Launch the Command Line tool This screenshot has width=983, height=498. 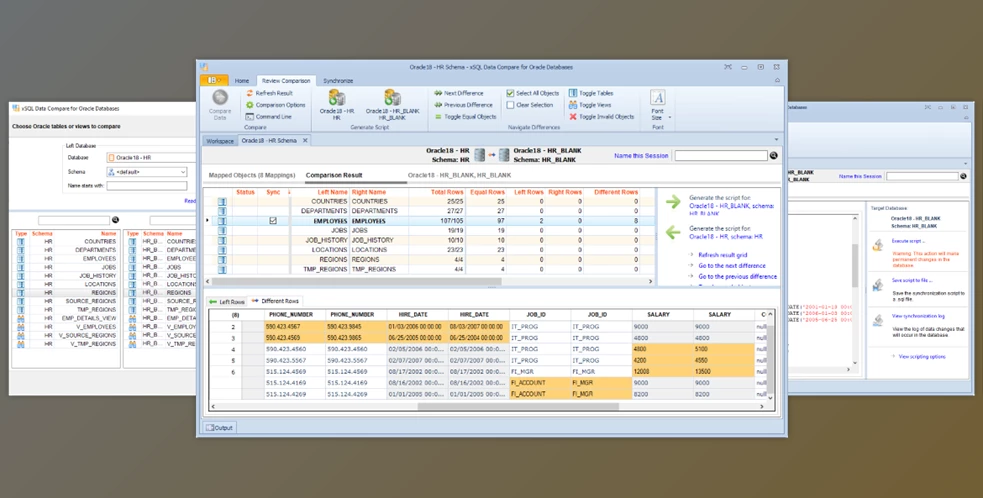tap(268, 117)
